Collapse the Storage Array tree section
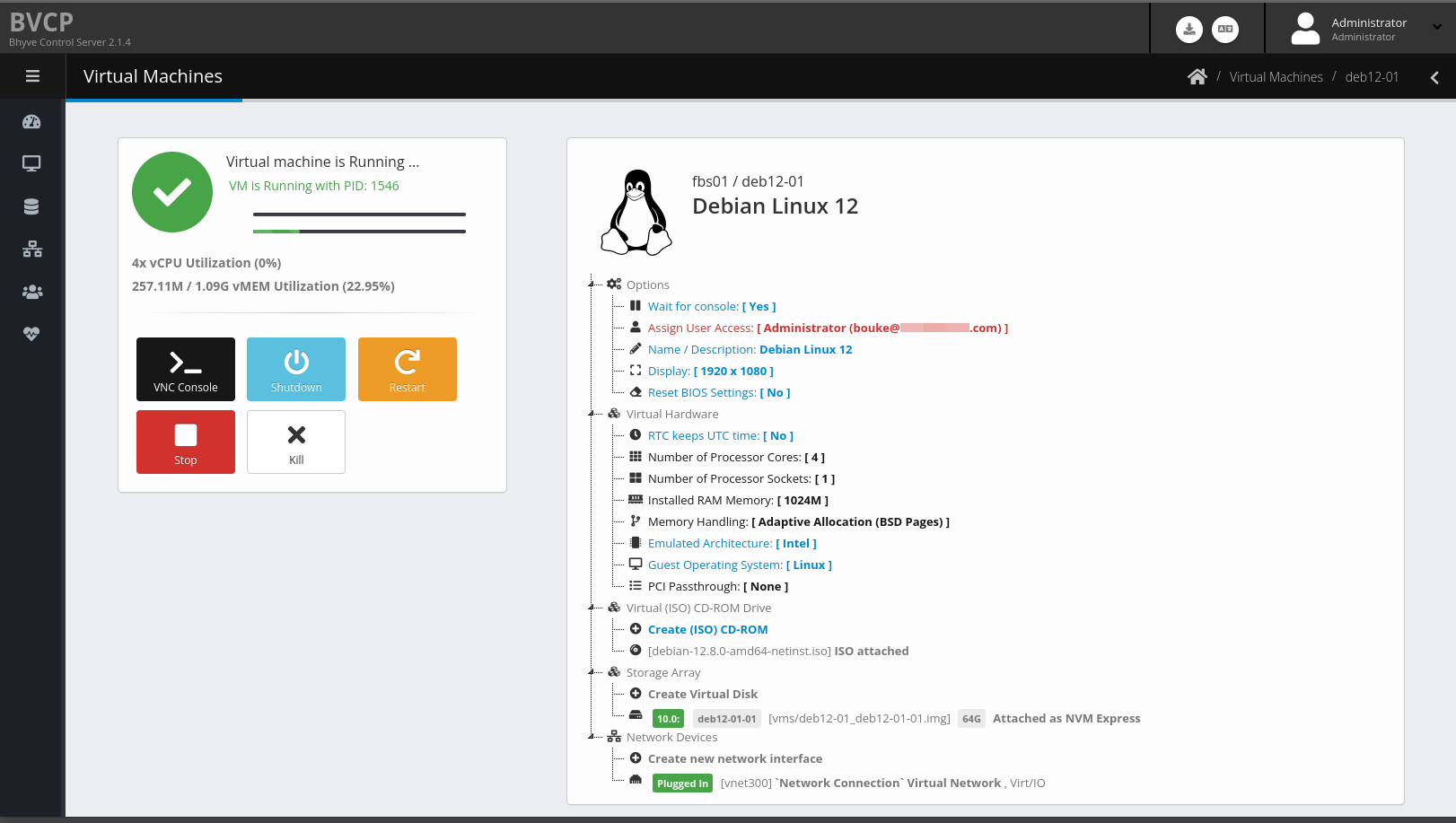This screenshot has width=1456, height=823. (x=591, y=672)
